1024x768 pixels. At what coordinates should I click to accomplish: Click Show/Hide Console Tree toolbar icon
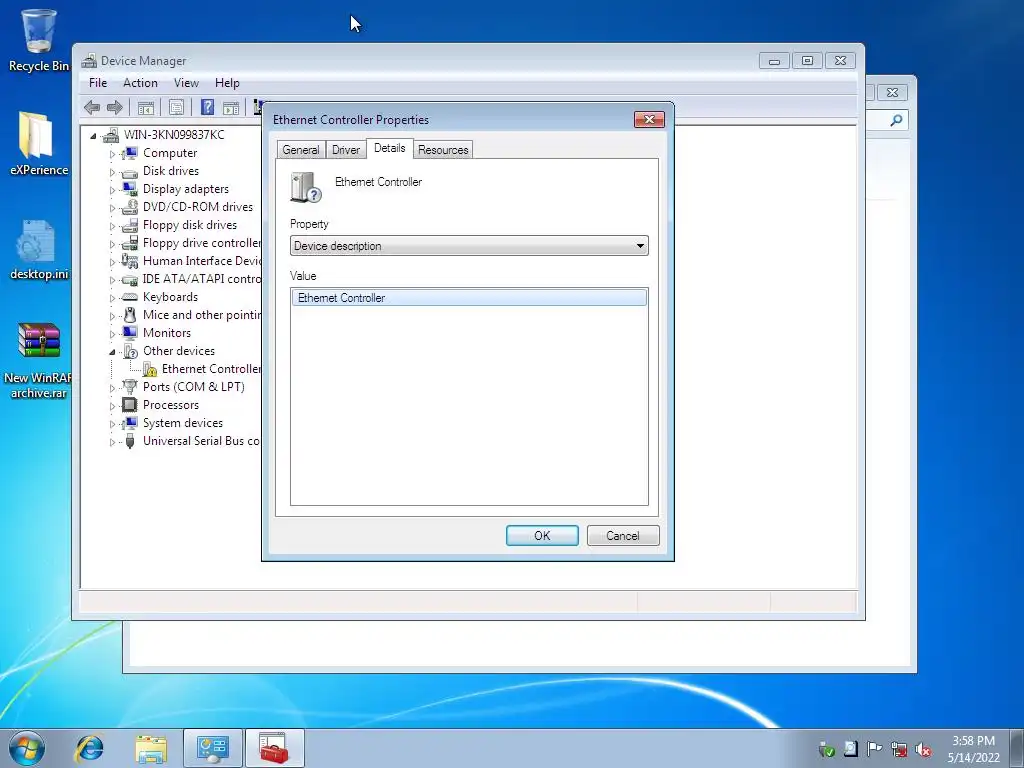(146, 107)
